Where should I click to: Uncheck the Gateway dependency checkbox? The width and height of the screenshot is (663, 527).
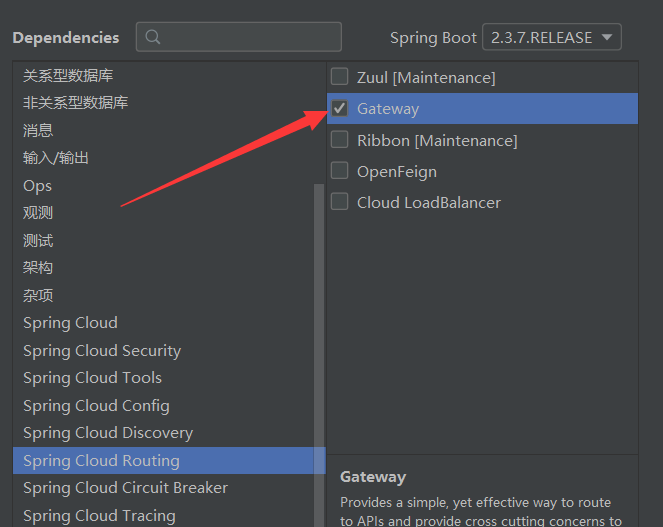pos(340,108)
